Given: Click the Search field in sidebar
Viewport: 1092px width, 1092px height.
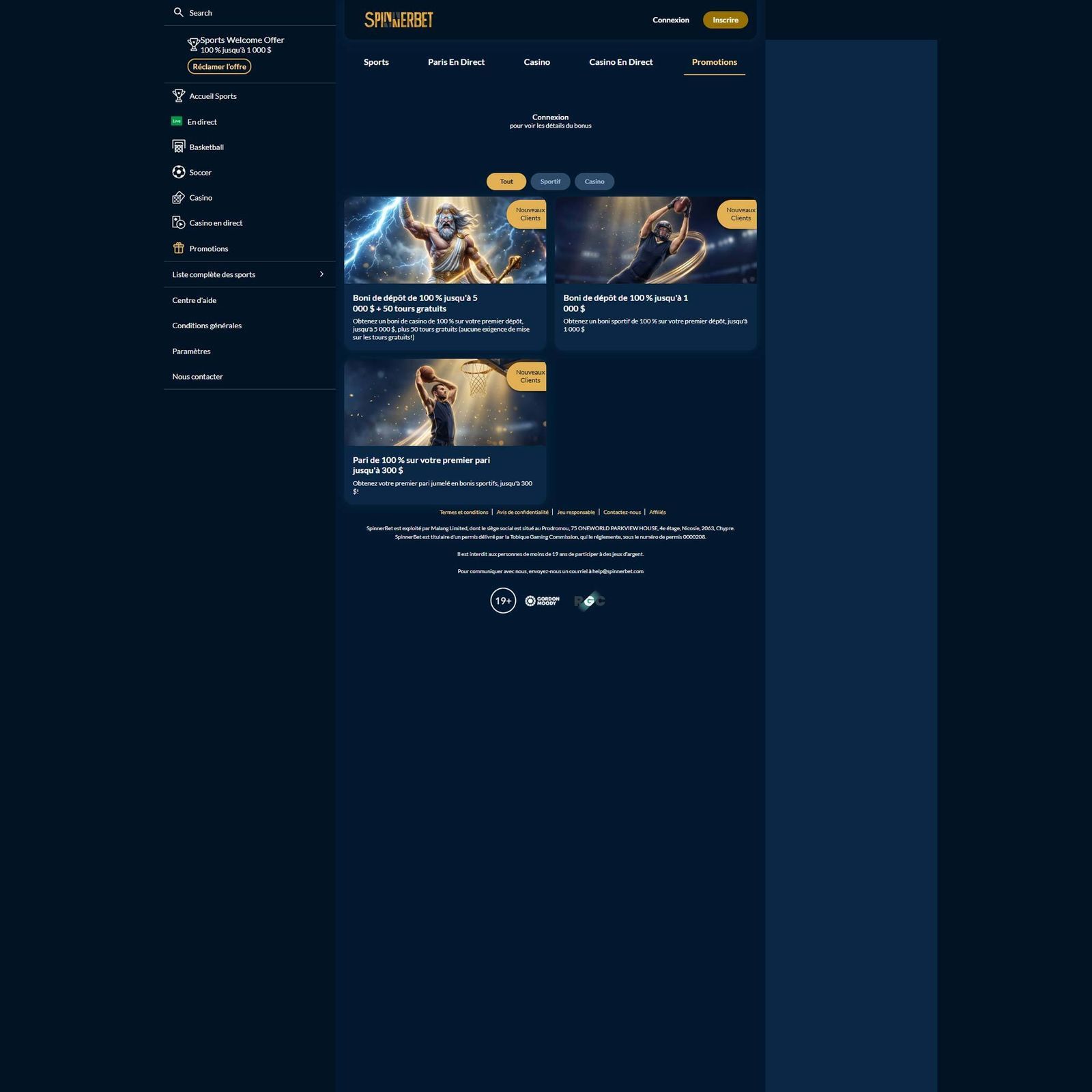Looking at the screenshot, I should [250, 12].
